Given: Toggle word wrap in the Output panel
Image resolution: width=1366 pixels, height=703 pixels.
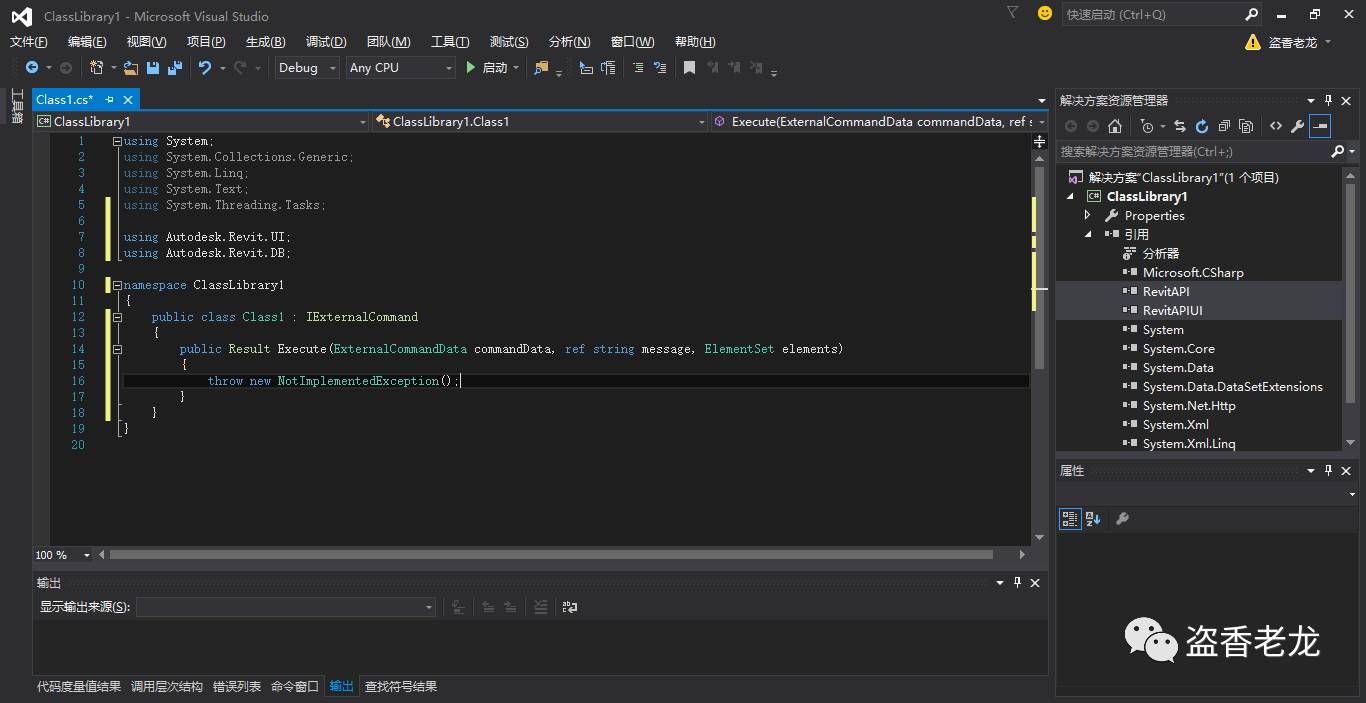Looking at the screenshot, I should point(570,607).
